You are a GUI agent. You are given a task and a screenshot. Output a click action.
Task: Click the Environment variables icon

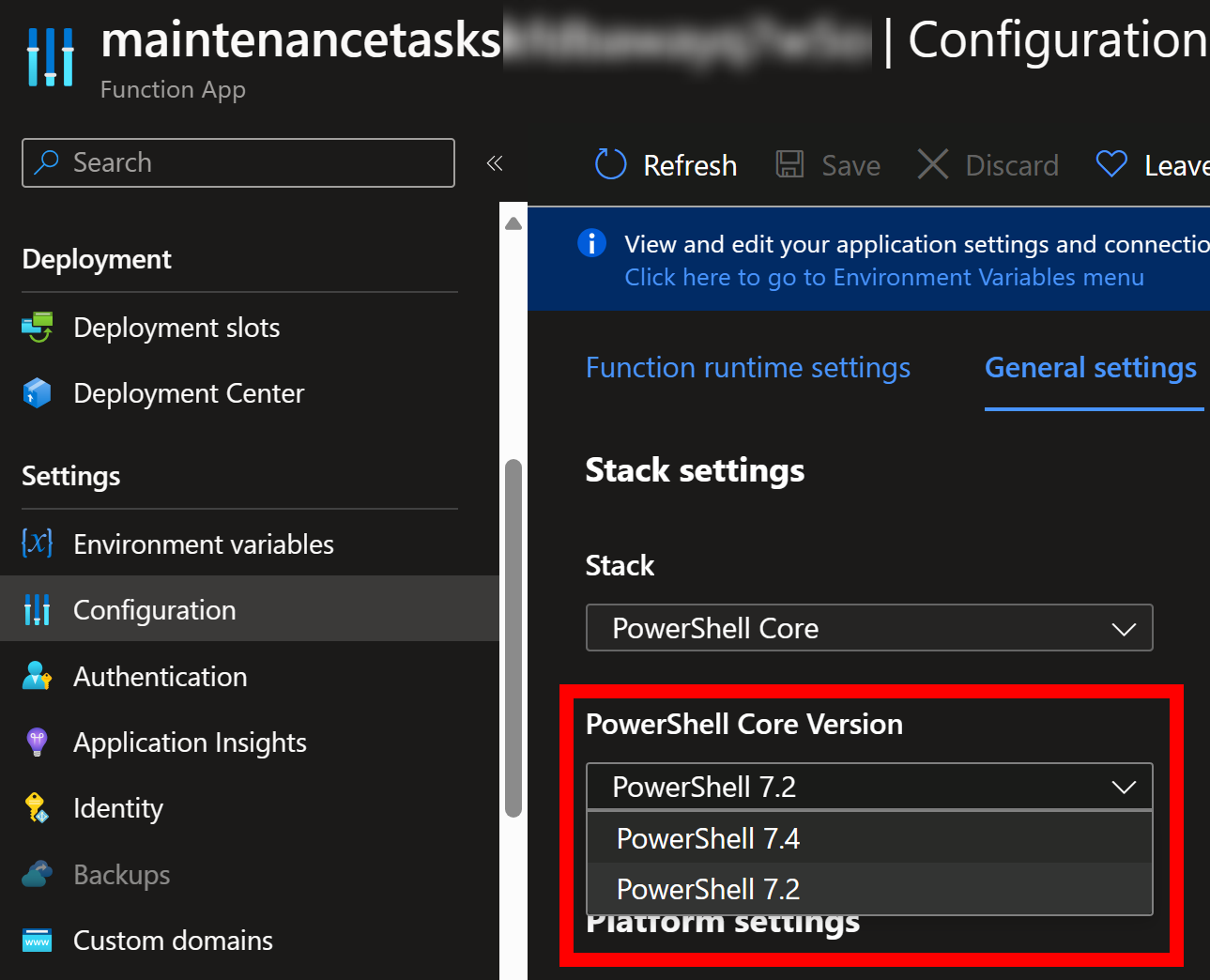pos(38,544)
